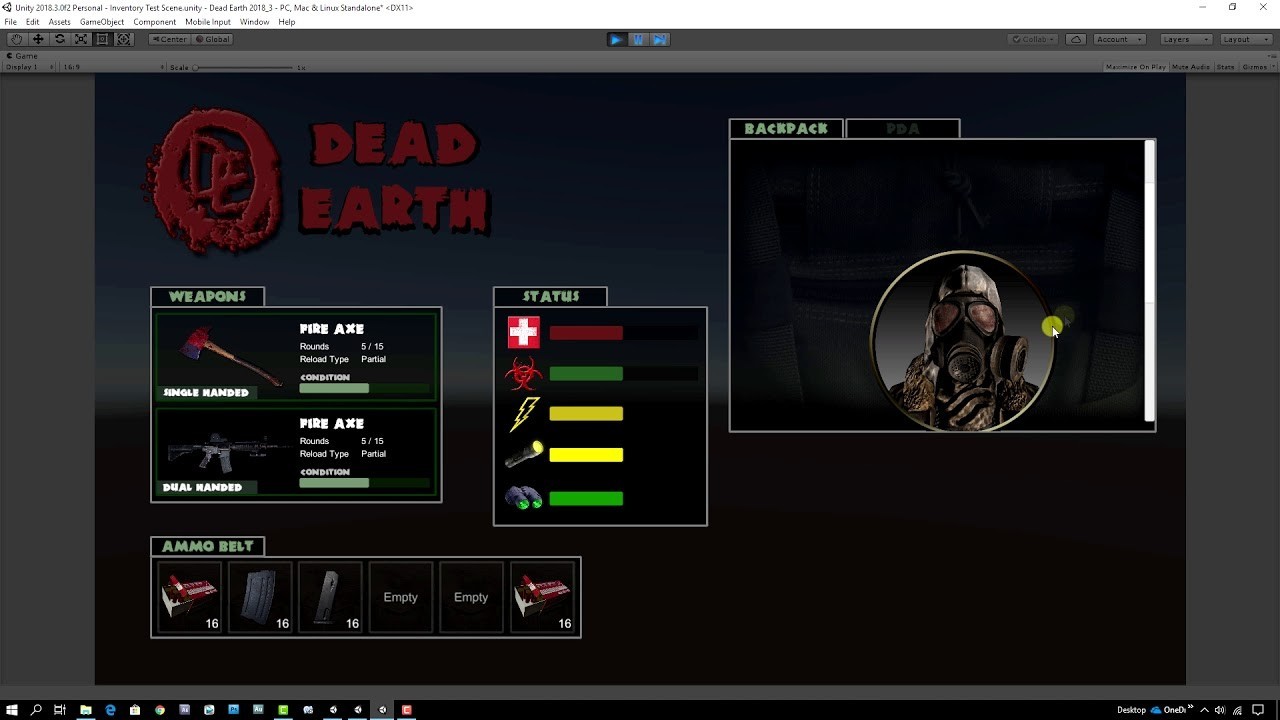Click the biohazard infection icon

click(x=523, y=374)
